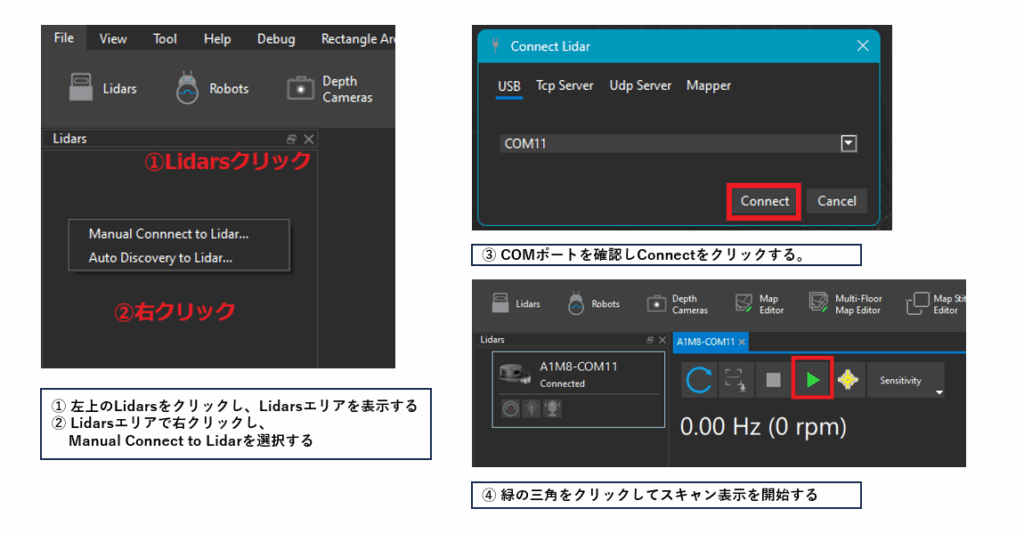Viewport: 1024px width, 533px height.
Task: Open the Sensitivity dropdown
Action: coord(905,381)
